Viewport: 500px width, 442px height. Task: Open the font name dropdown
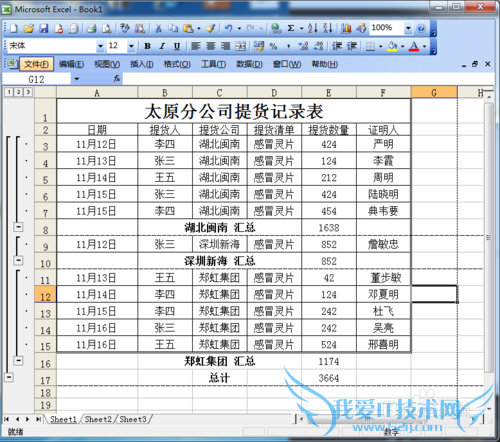tap(100, 46)
